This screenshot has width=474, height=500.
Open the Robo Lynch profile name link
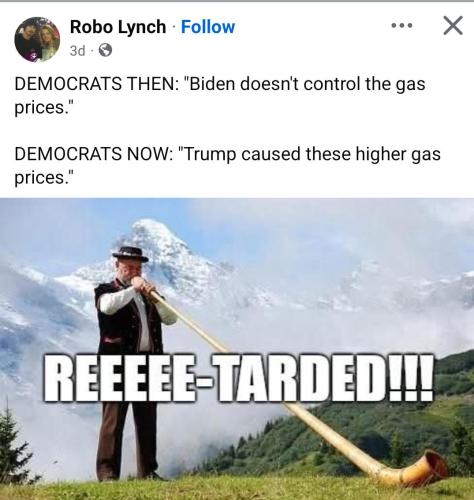pos(118,27)
